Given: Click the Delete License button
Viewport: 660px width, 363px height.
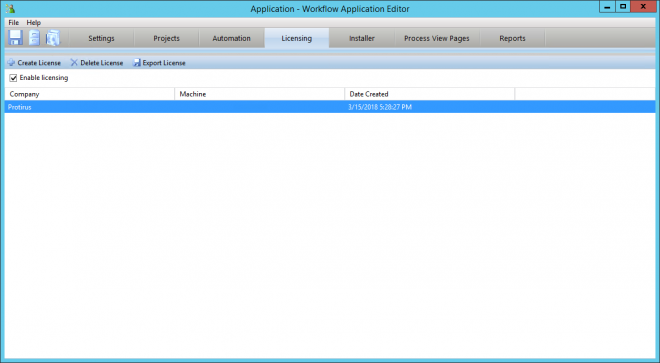Looking at the screenshot, I should [x=97, y=63].
